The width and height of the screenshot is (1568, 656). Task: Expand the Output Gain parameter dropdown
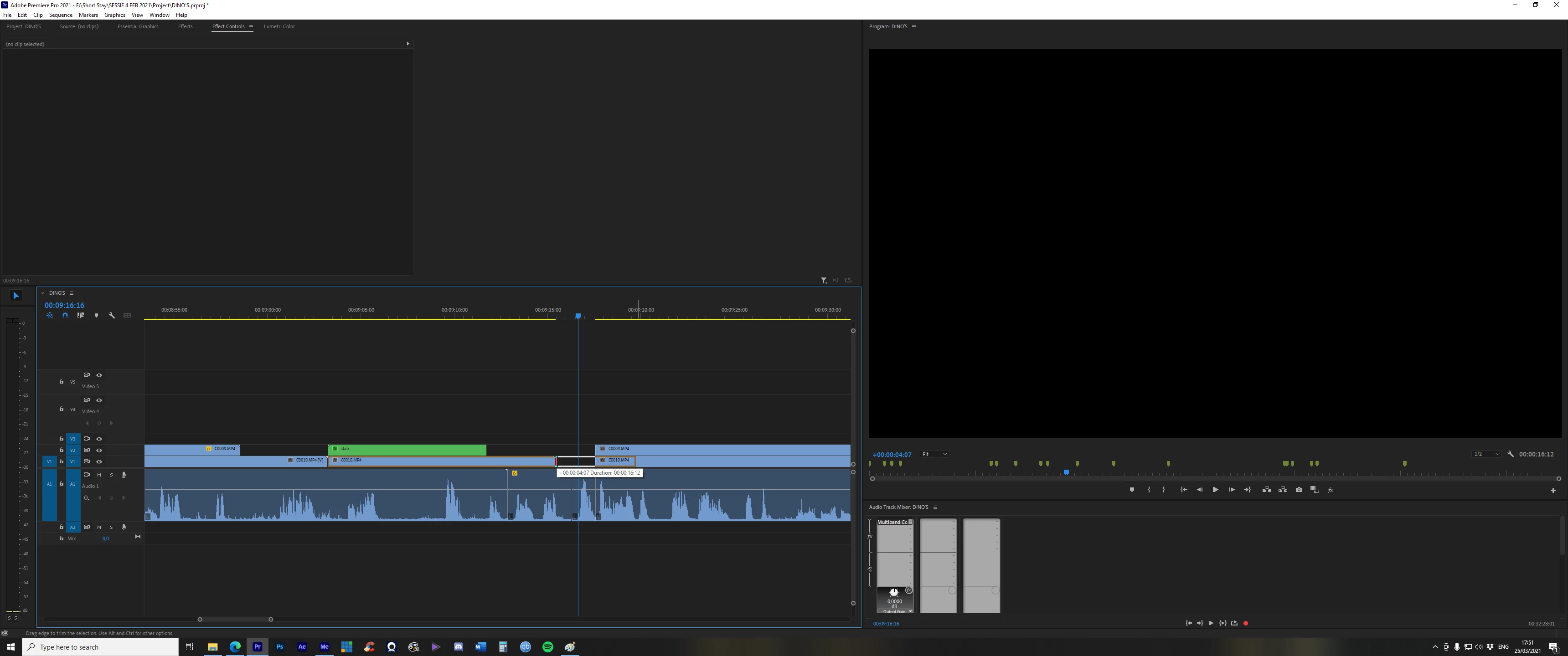(910, 611)
